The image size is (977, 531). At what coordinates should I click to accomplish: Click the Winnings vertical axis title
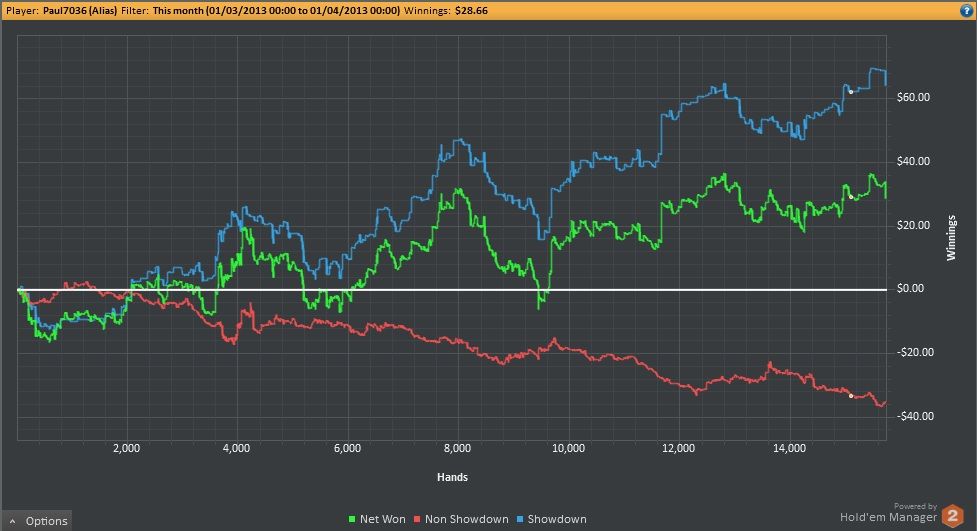(x=951, y=237)
